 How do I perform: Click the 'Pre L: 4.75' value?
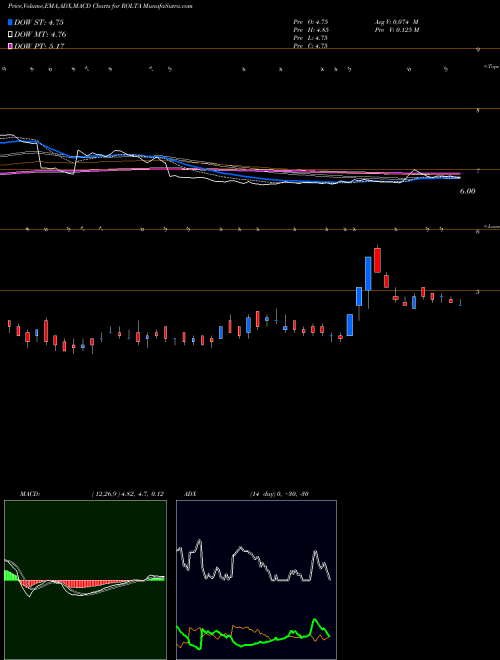tap(311, 38)
